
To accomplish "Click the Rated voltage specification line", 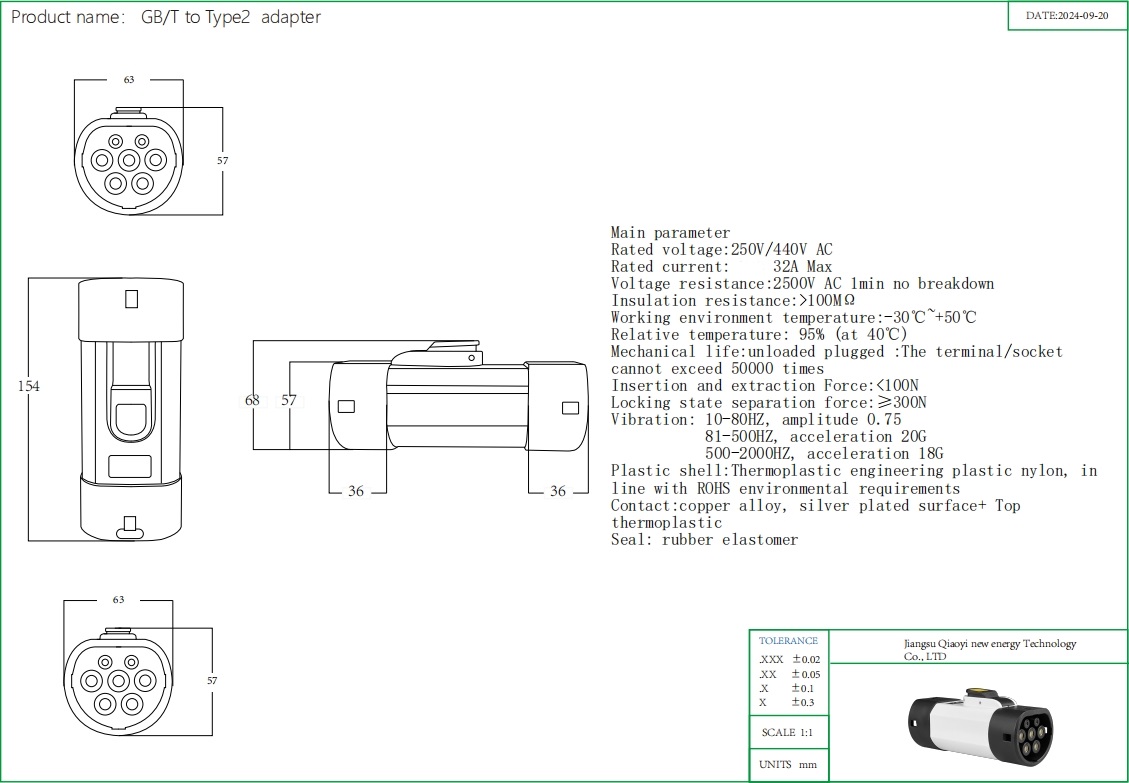I will pyautogui.click(x=721, y=250).
